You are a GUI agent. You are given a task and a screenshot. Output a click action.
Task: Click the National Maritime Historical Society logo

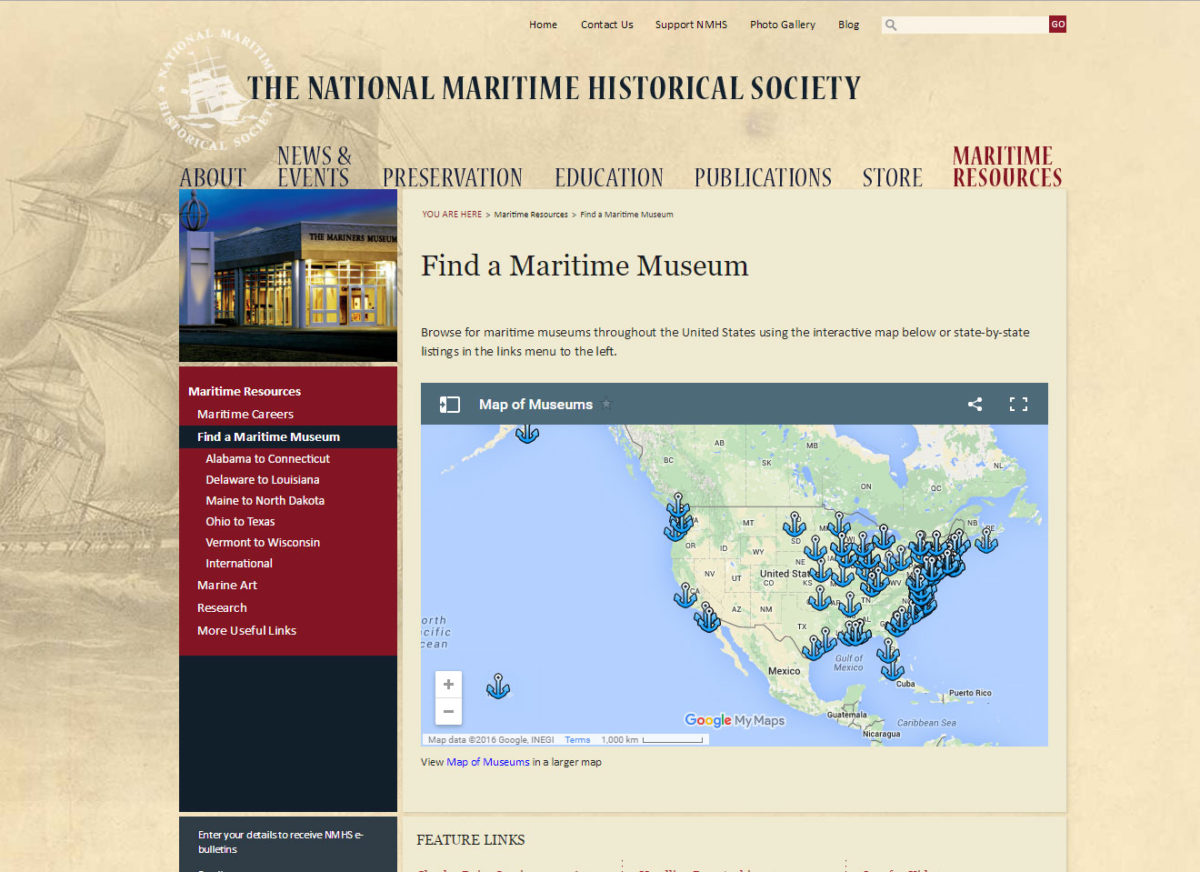(x=206, y=88)
